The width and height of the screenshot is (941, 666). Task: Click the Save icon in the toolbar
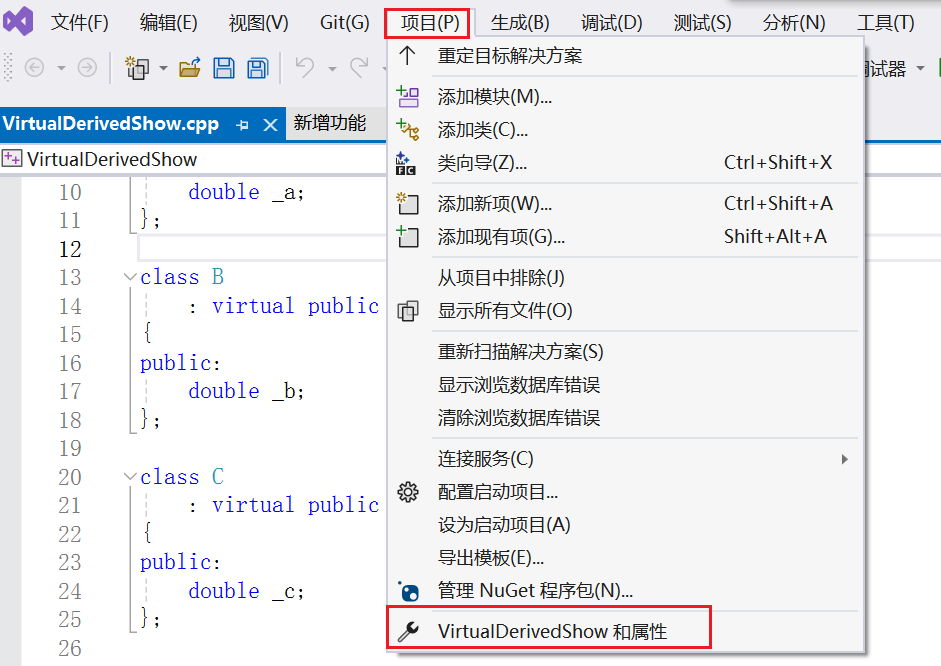224,68
